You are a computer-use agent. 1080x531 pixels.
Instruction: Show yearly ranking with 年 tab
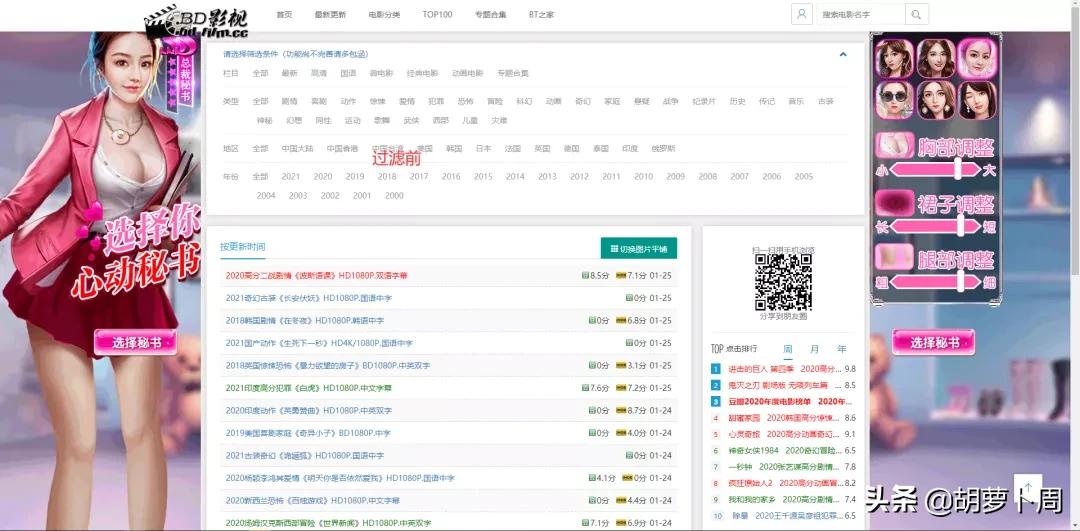click(x=842, y=349)
